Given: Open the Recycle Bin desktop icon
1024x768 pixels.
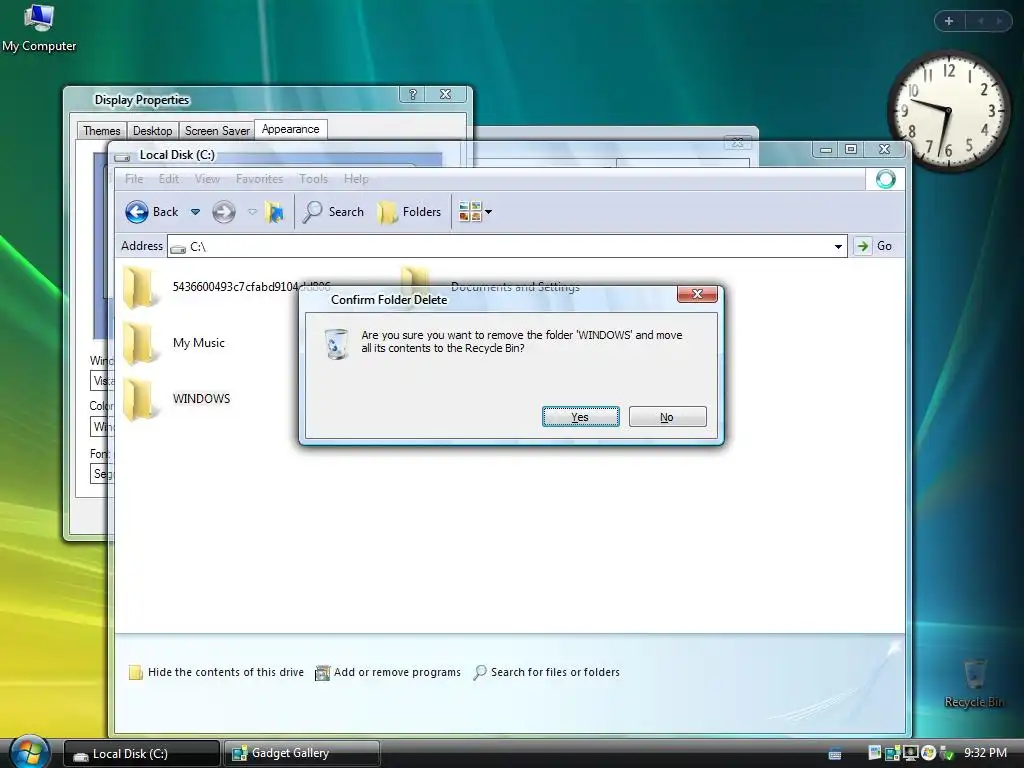Looking at the screenshot, I should coord(974,684).
